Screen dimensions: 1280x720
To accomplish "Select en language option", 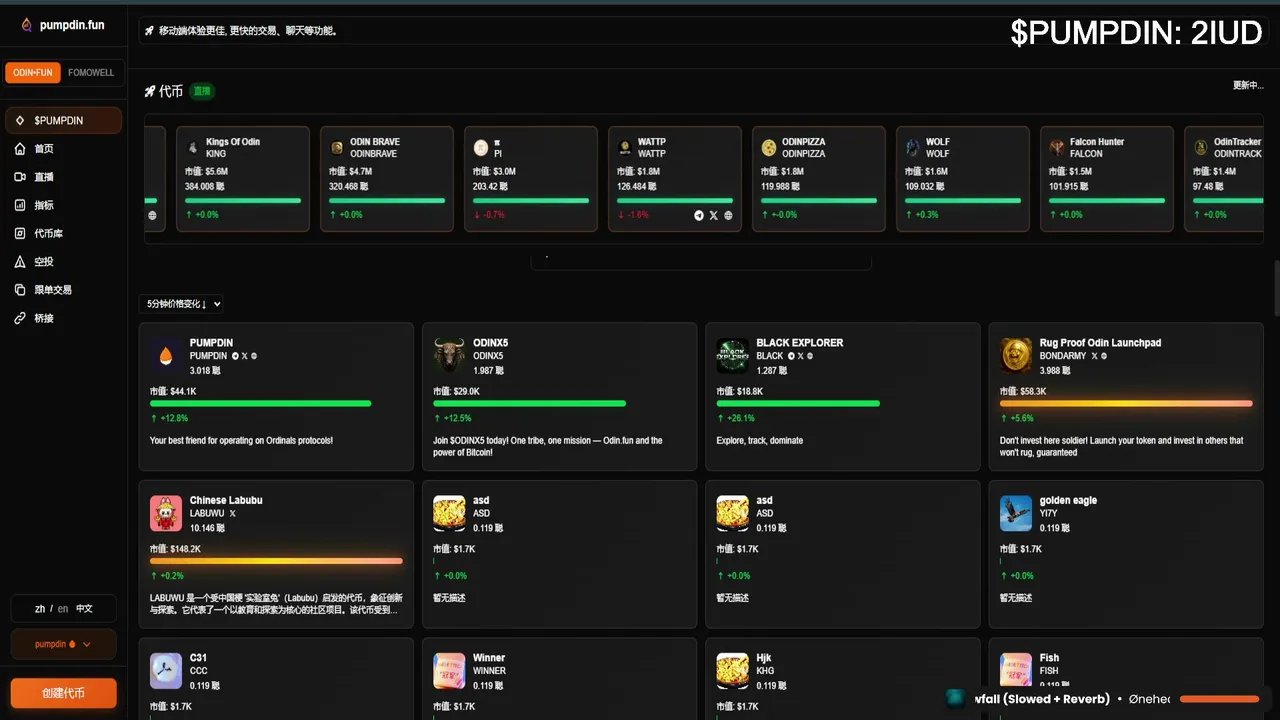I will point(63,608).
